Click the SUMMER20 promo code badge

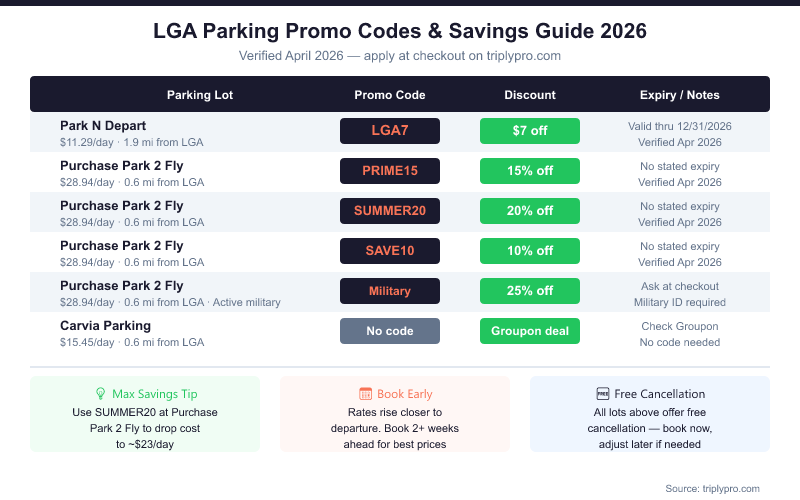(390, 211)
